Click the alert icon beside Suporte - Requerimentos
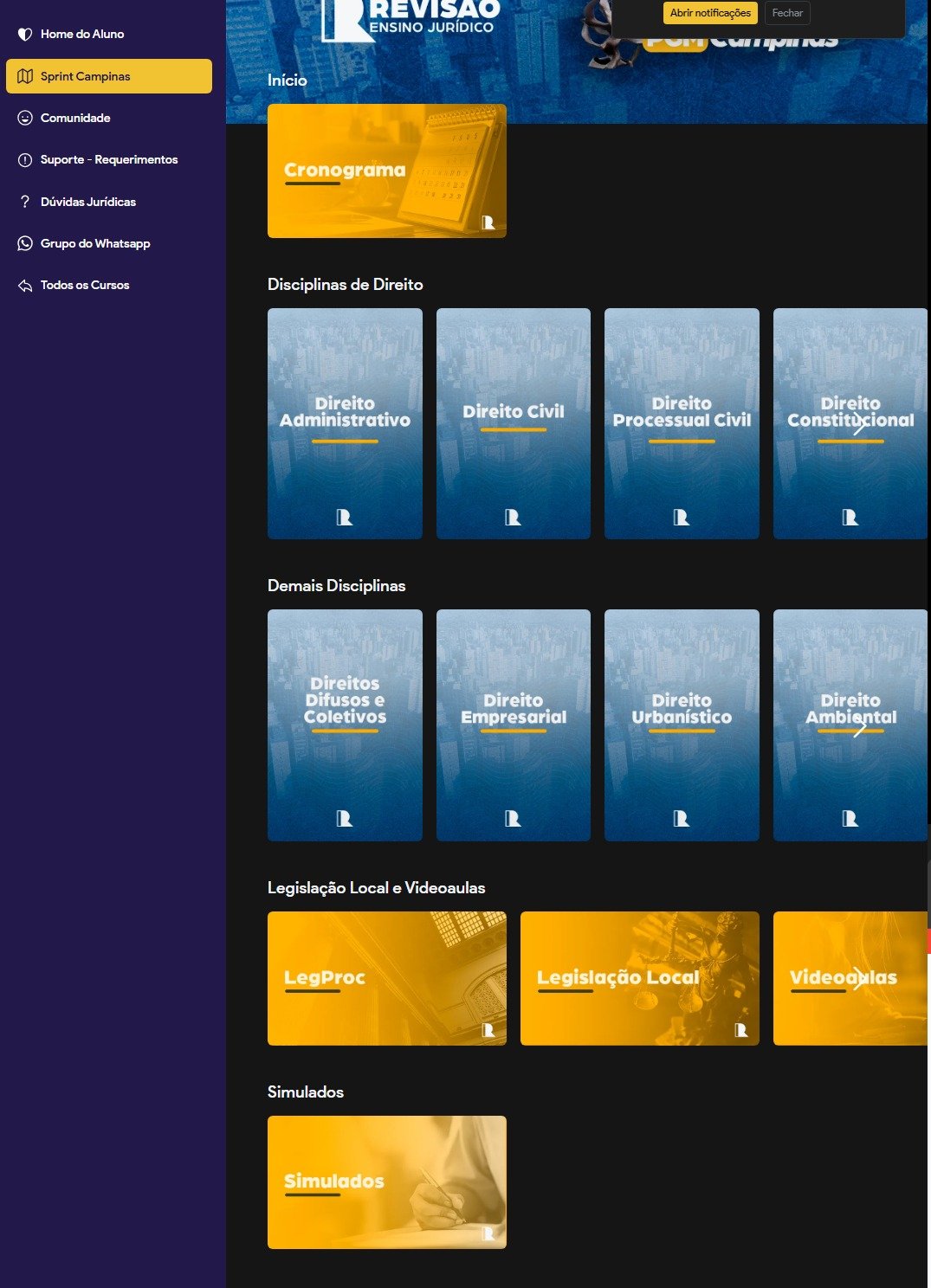Viewport: 931px width, 1288px height. (25, 160)
